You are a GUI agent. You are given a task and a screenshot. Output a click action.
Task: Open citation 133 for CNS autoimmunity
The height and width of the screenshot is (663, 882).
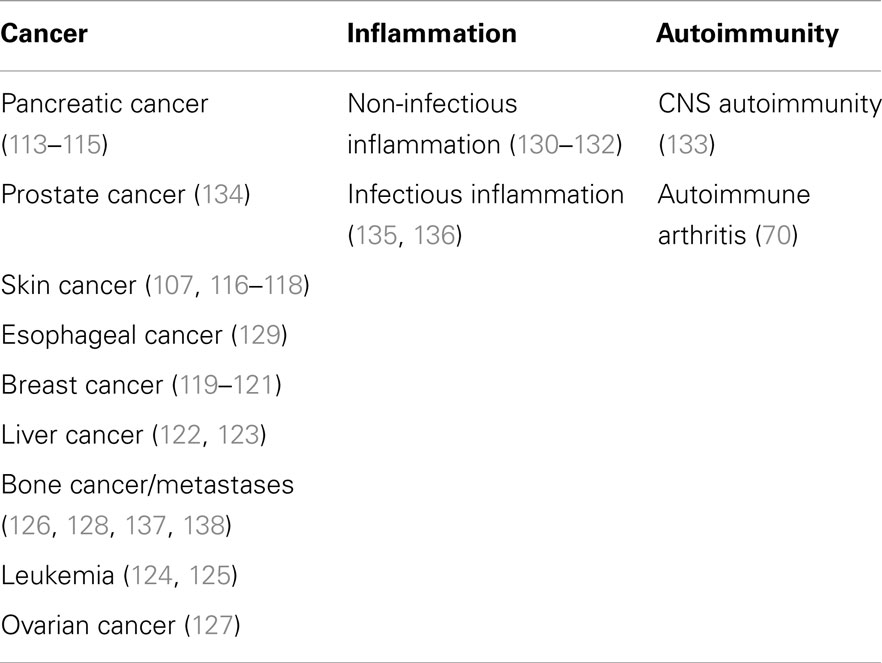pyautogui.click(x=687, y=145)
